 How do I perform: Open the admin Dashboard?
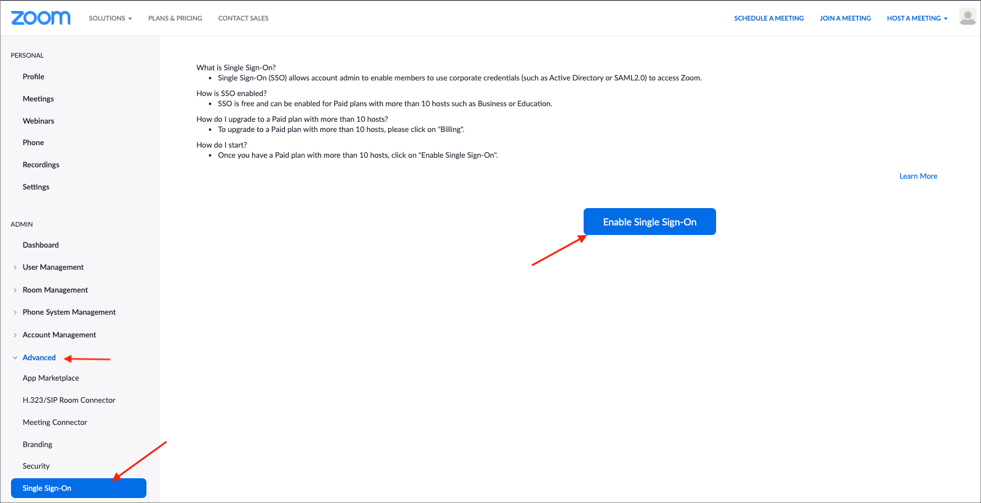click(41, 245)
